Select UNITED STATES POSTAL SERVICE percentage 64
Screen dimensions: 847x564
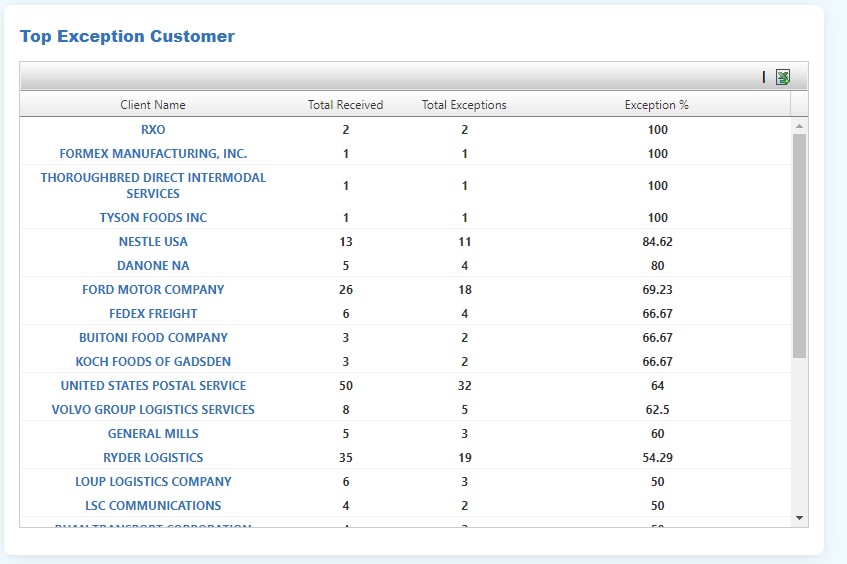coord(657,386)
